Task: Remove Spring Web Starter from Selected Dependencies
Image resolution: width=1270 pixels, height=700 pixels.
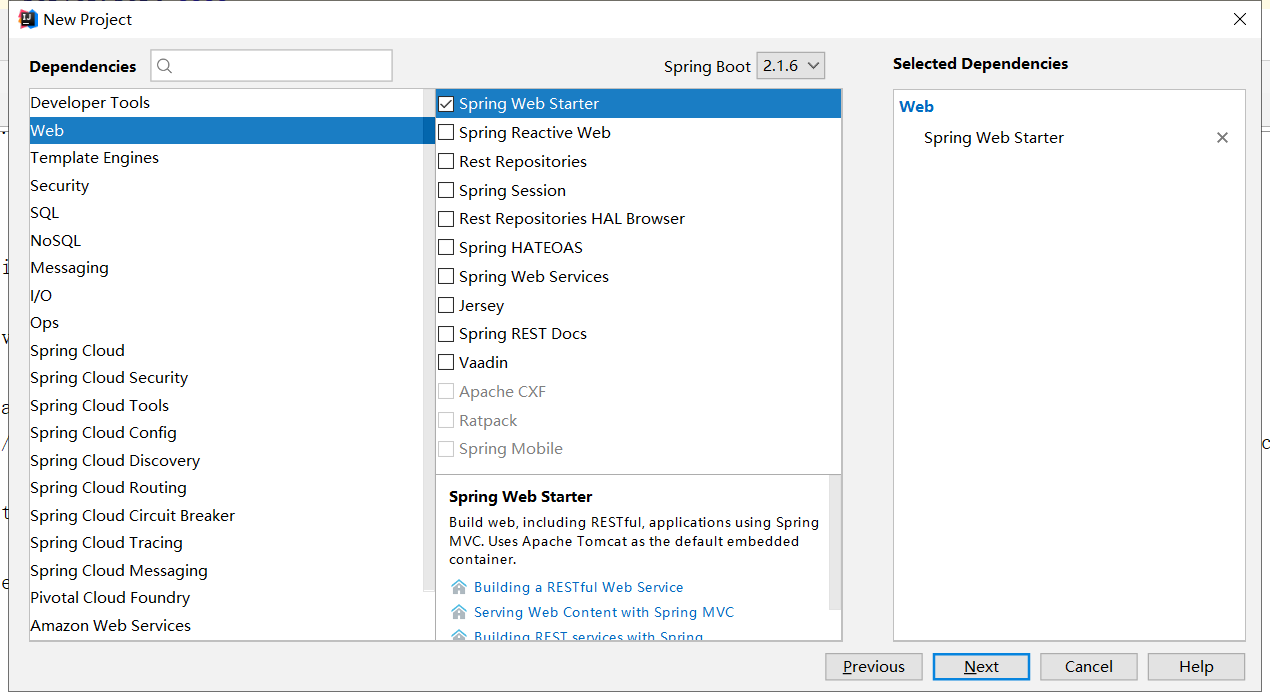Action: click(1222, 137)
